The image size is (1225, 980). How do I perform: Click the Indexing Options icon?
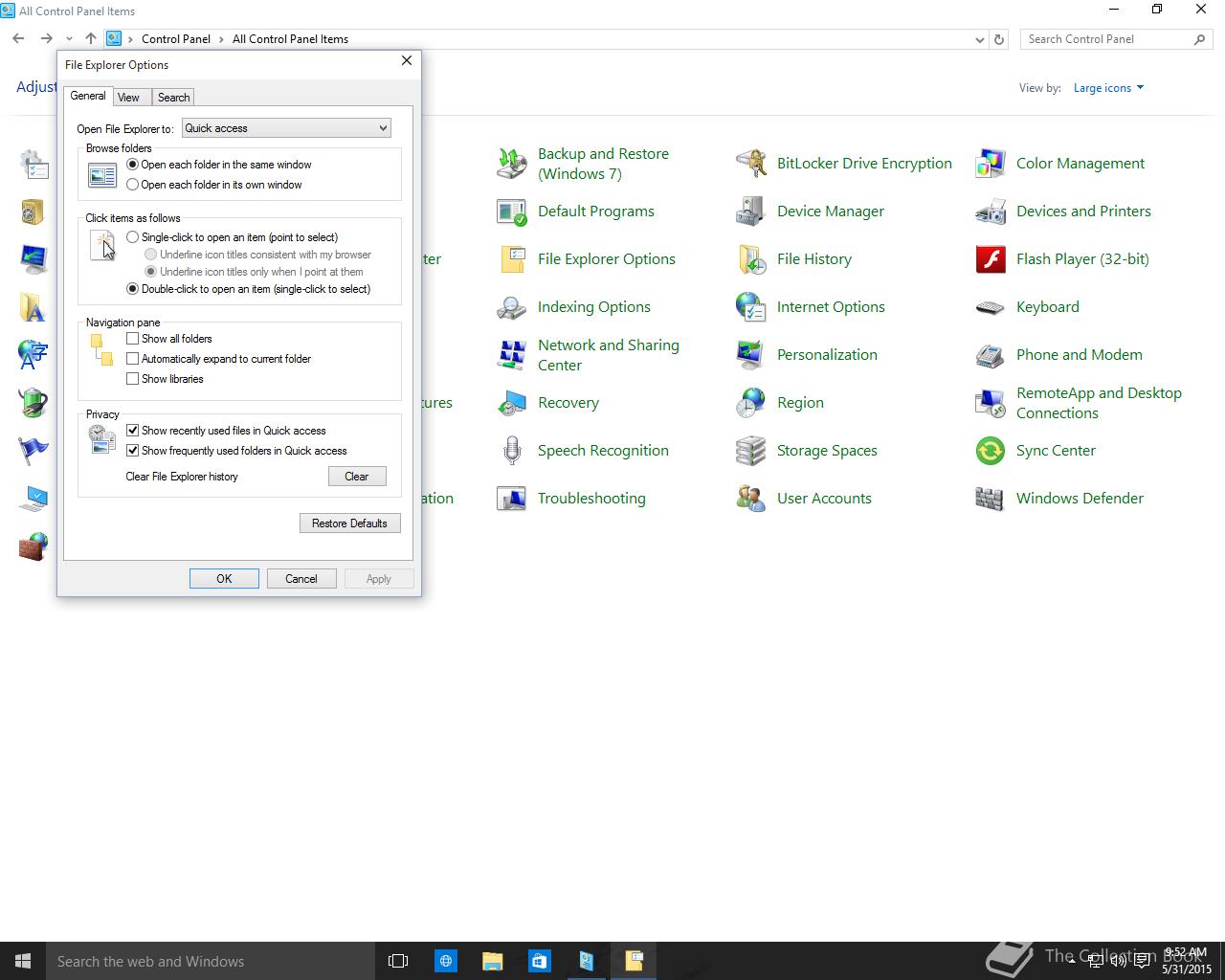point(512,307)
